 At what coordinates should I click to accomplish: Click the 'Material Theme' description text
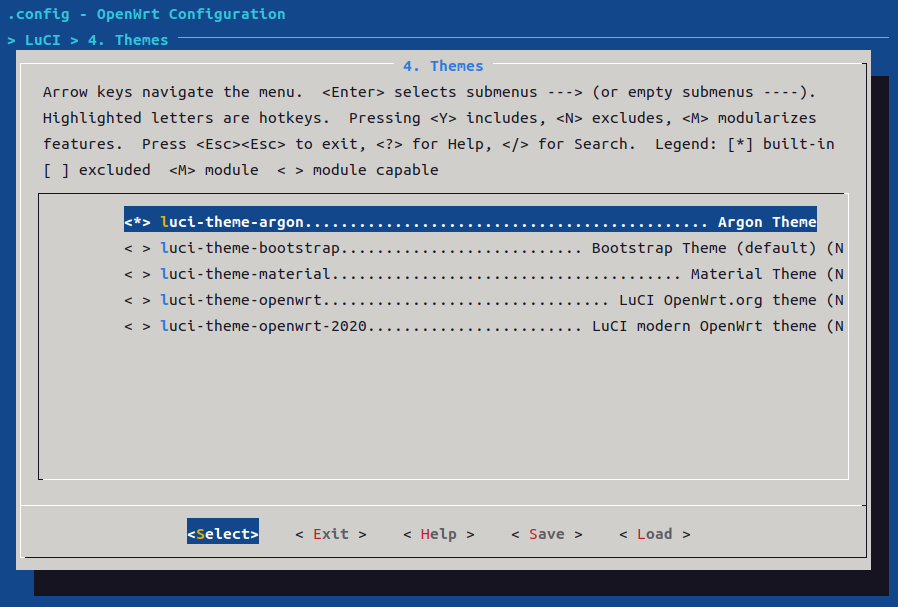coord(754,274)
